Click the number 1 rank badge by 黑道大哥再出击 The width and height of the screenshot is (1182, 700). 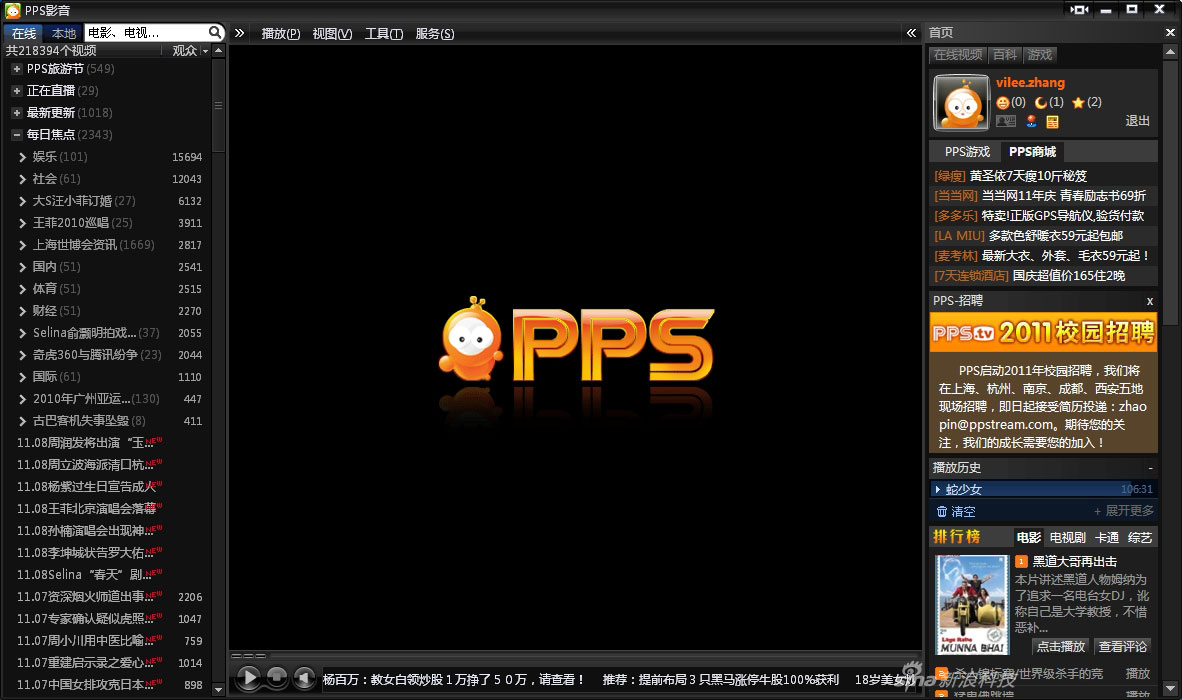point(1021,561)
